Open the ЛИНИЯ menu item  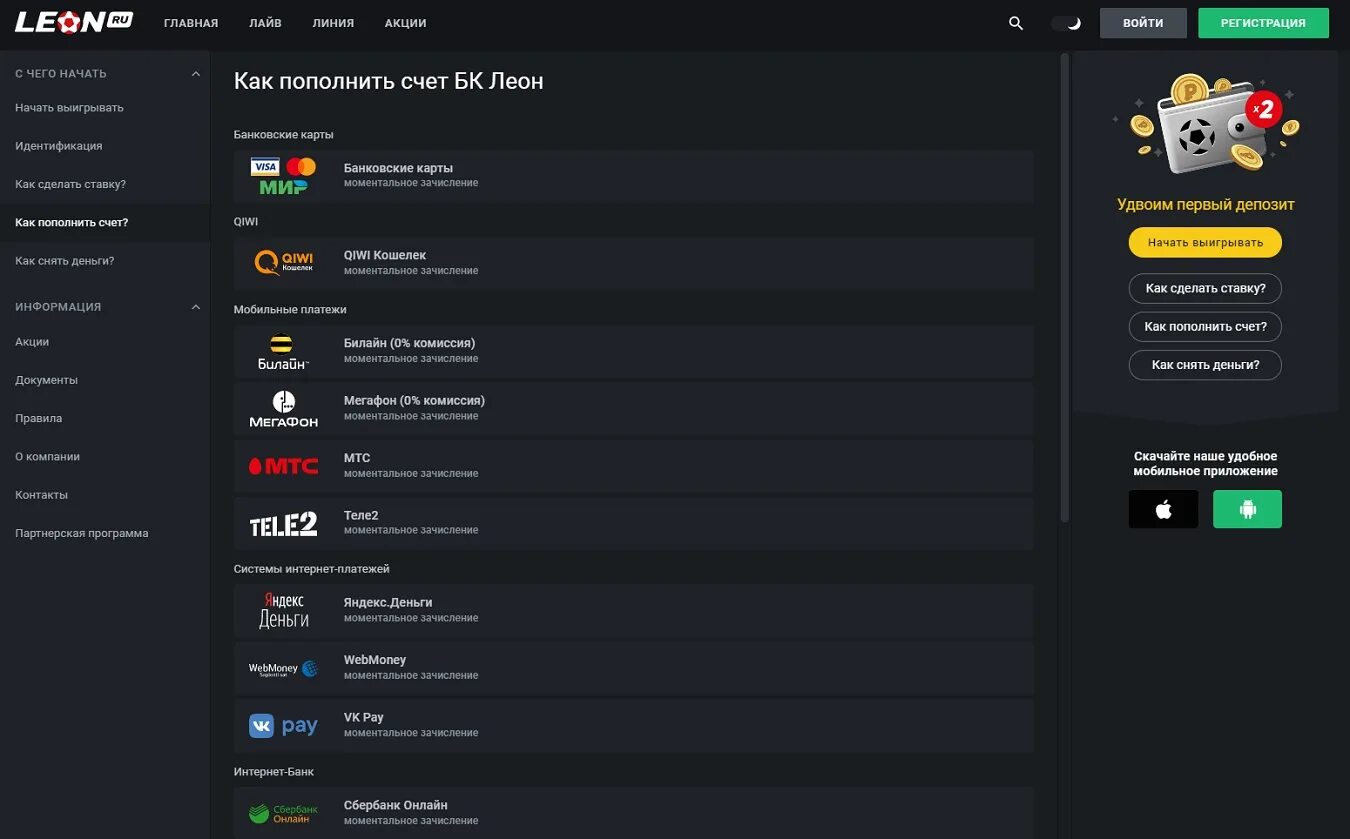pos(333,23)
